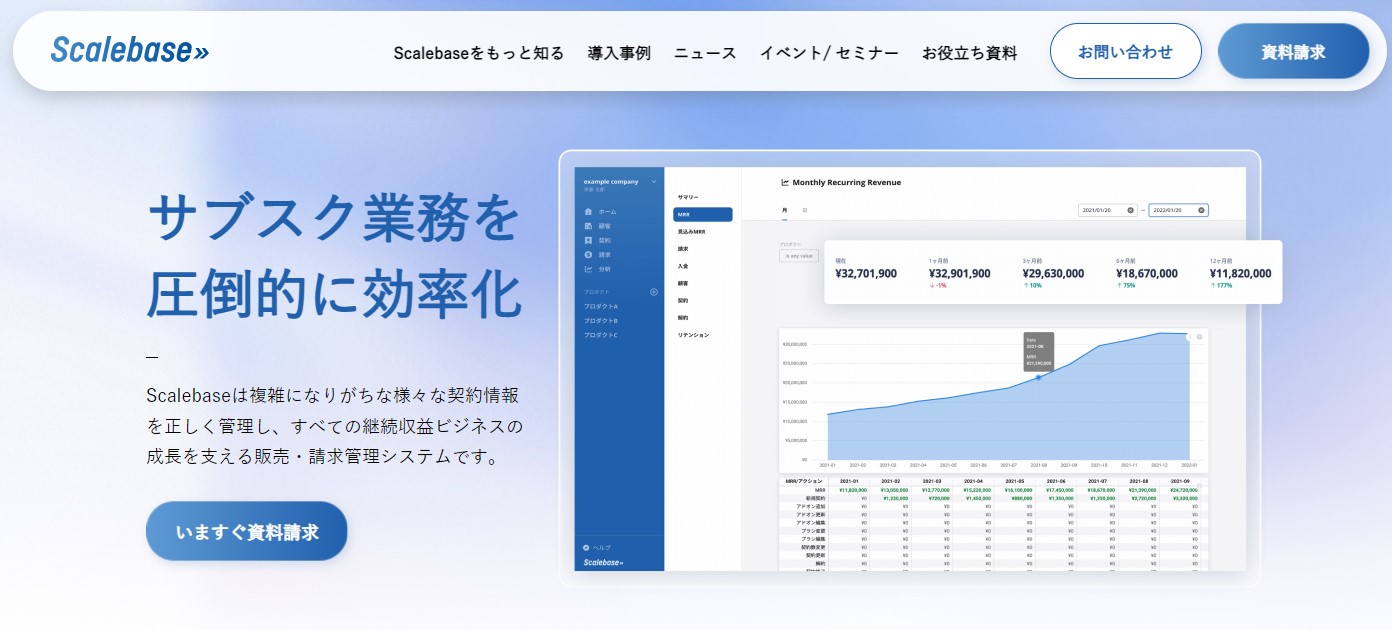This screenshot has height=630, width=1392.
Task: Click the gear icon on the chart
Action: [1199, 337]
